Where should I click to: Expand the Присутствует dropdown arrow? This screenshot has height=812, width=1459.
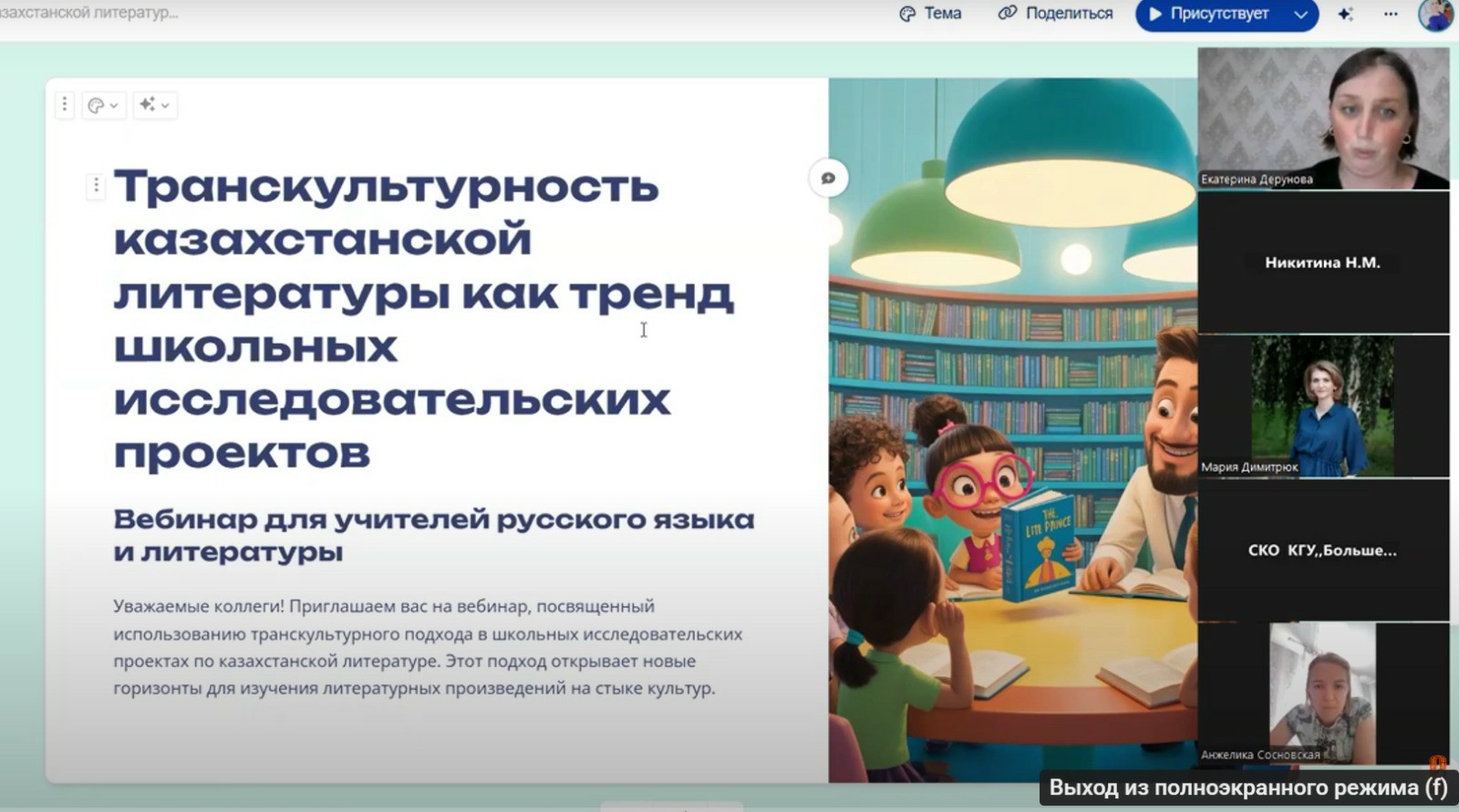[1301, 15]
